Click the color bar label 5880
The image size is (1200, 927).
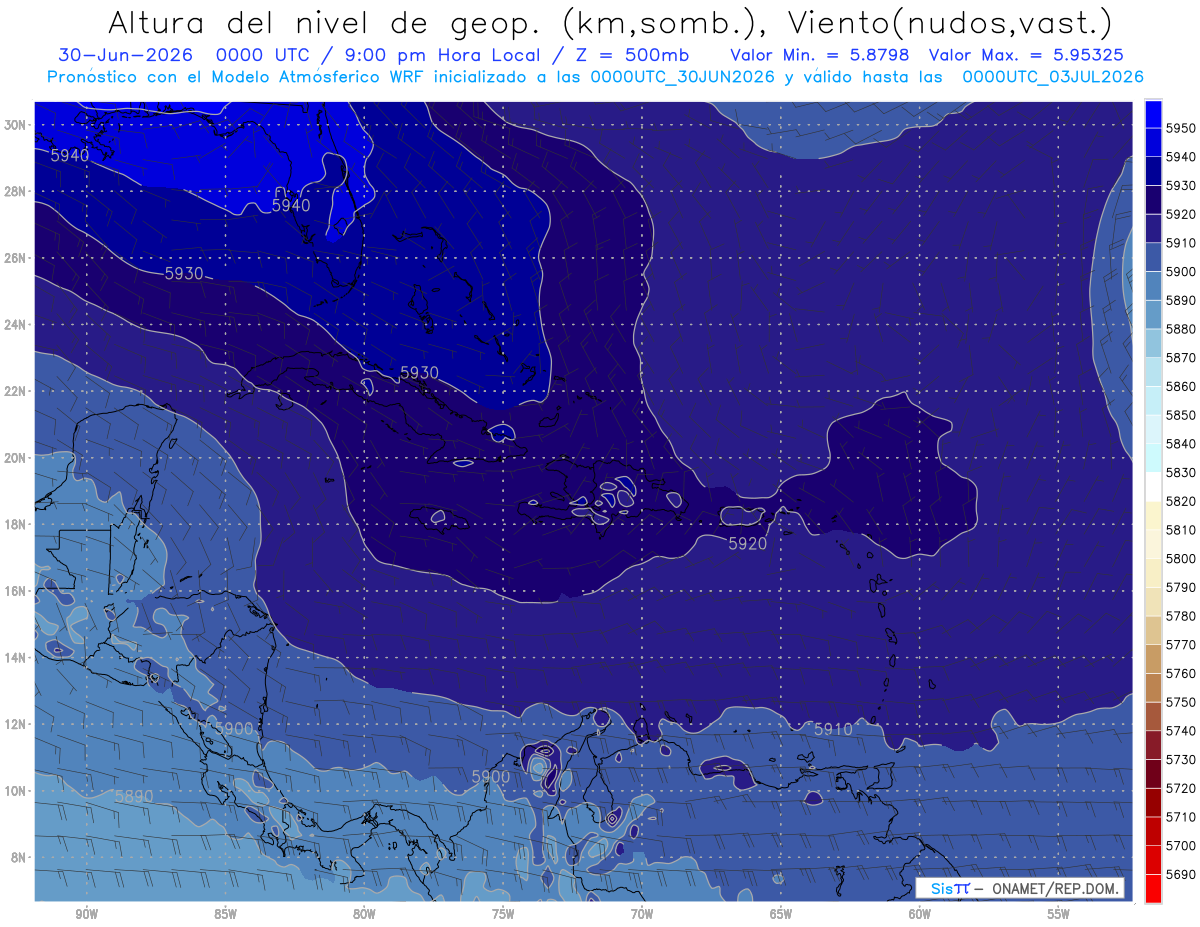(x=1181, y=328)
